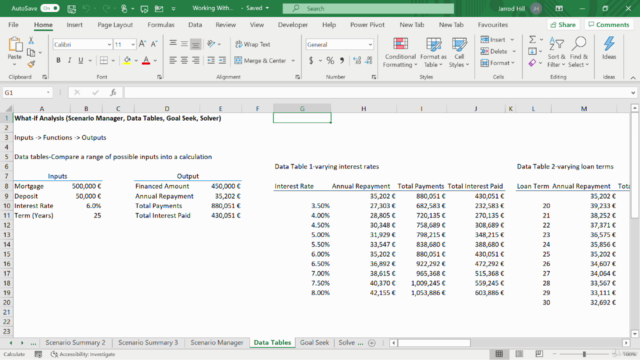Toggle Wrap Text
Viewport: 640px width, 360px height.
pos(253,44)
